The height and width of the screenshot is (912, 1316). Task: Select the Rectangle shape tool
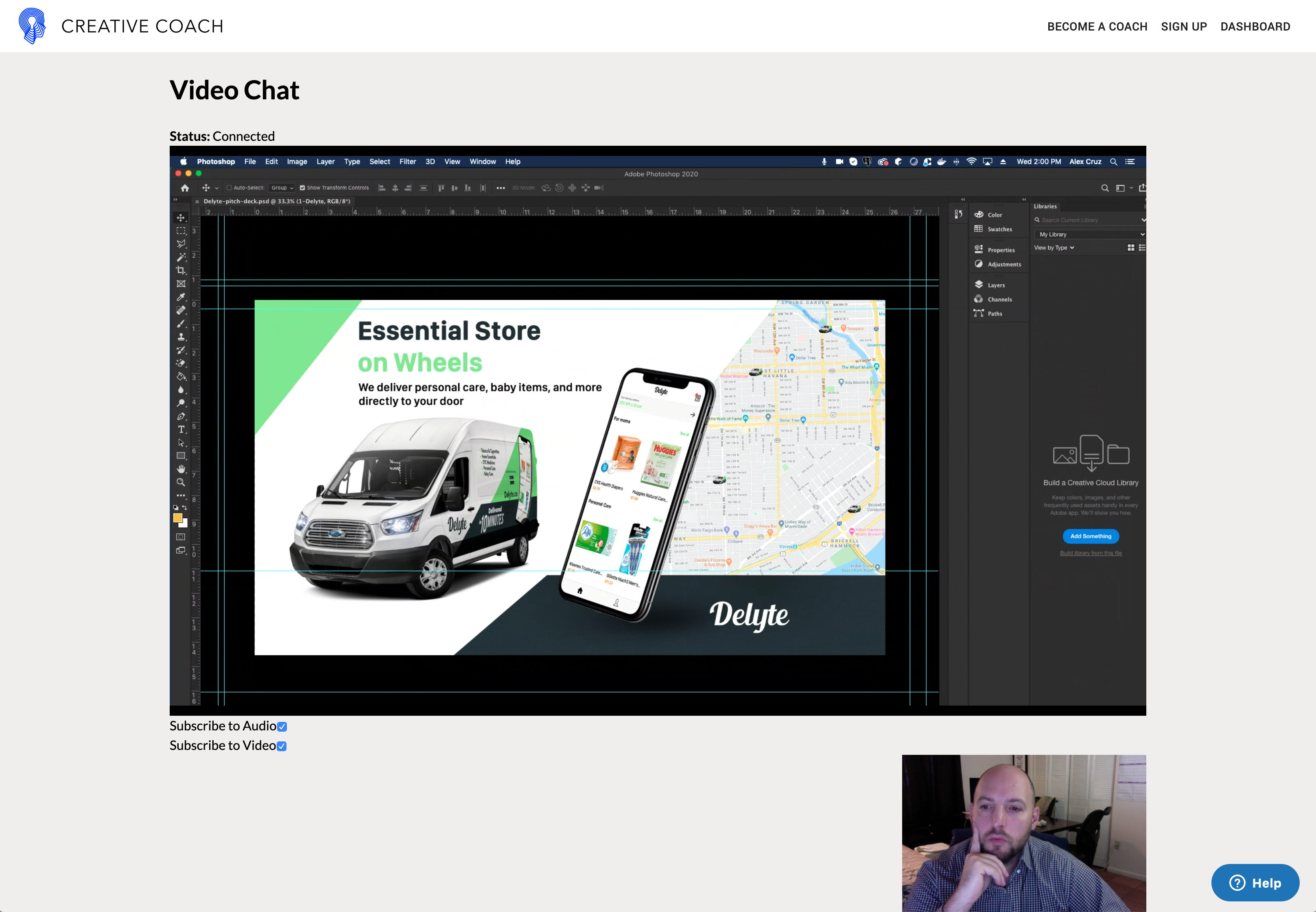tap(181, 456)
